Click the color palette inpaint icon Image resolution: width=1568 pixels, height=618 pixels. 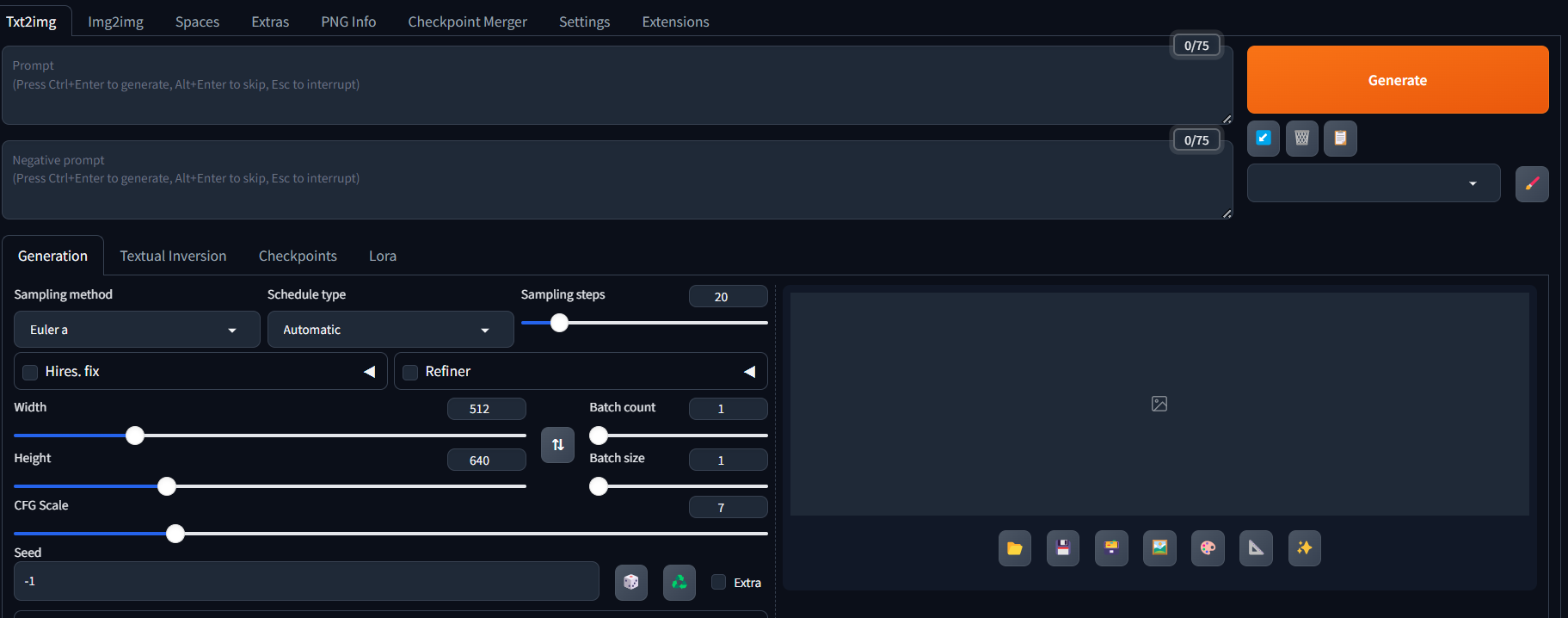1207,548
